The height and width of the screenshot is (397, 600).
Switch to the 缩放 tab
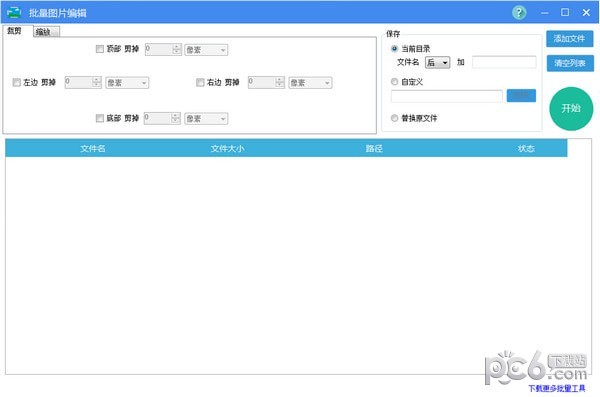[46, 32]
